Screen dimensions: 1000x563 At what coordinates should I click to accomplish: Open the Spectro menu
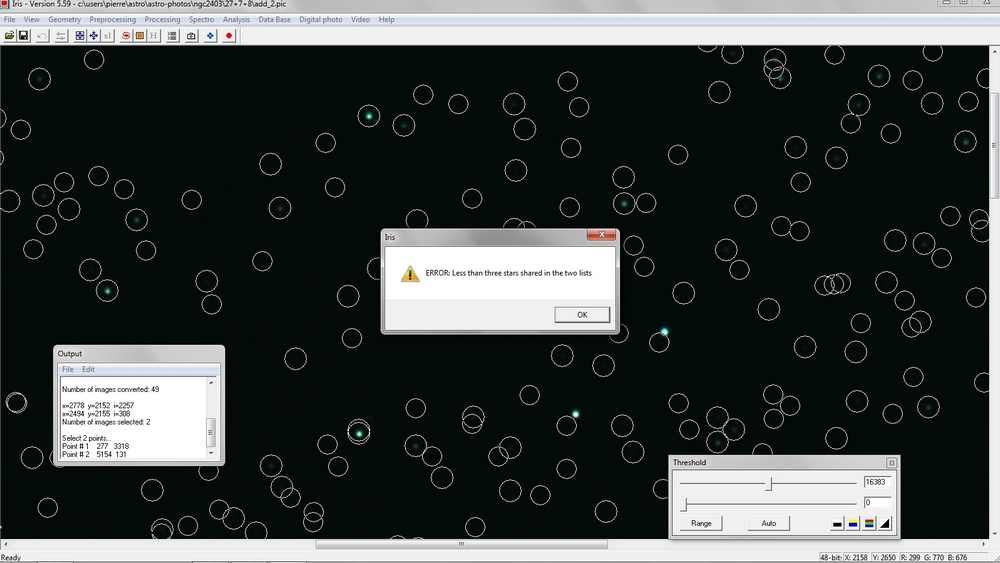point(202,20)
